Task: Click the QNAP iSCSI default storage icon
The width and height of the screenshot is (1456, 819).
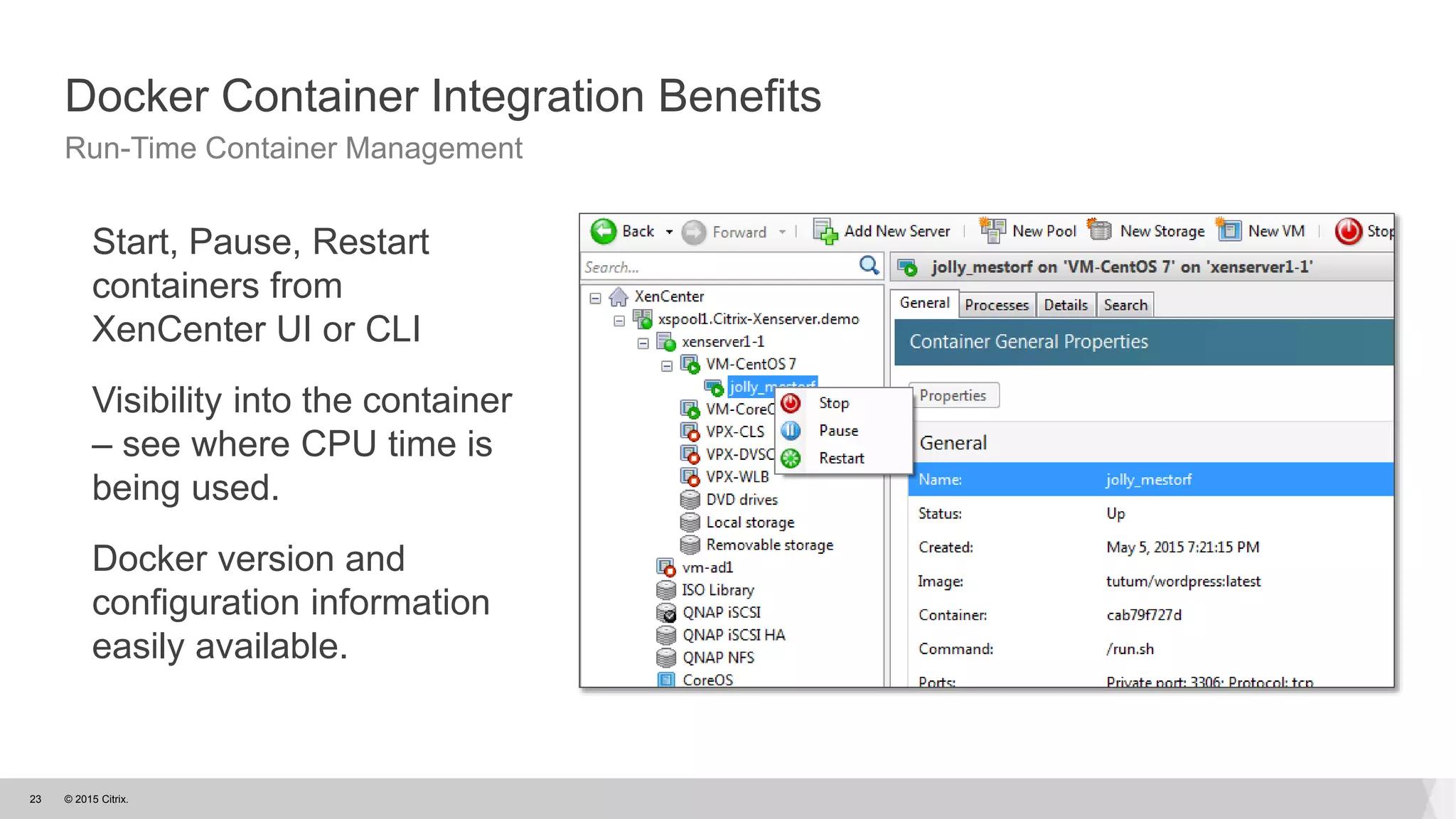Action: point(666,613)
